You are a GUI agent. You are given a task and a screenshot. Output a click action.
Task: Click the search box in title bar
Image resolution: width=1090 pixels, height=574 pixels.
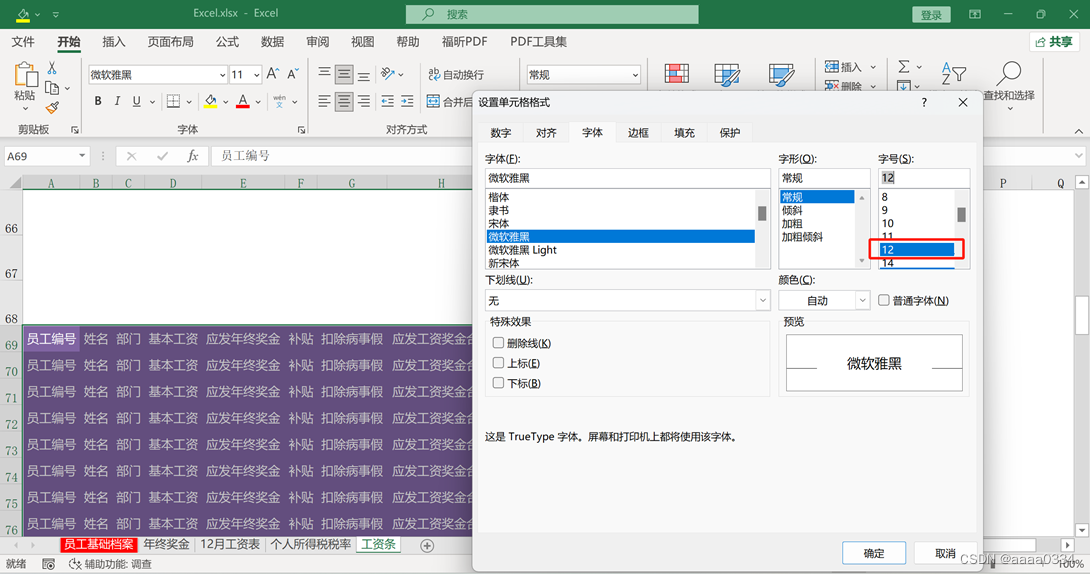[553, 14]
